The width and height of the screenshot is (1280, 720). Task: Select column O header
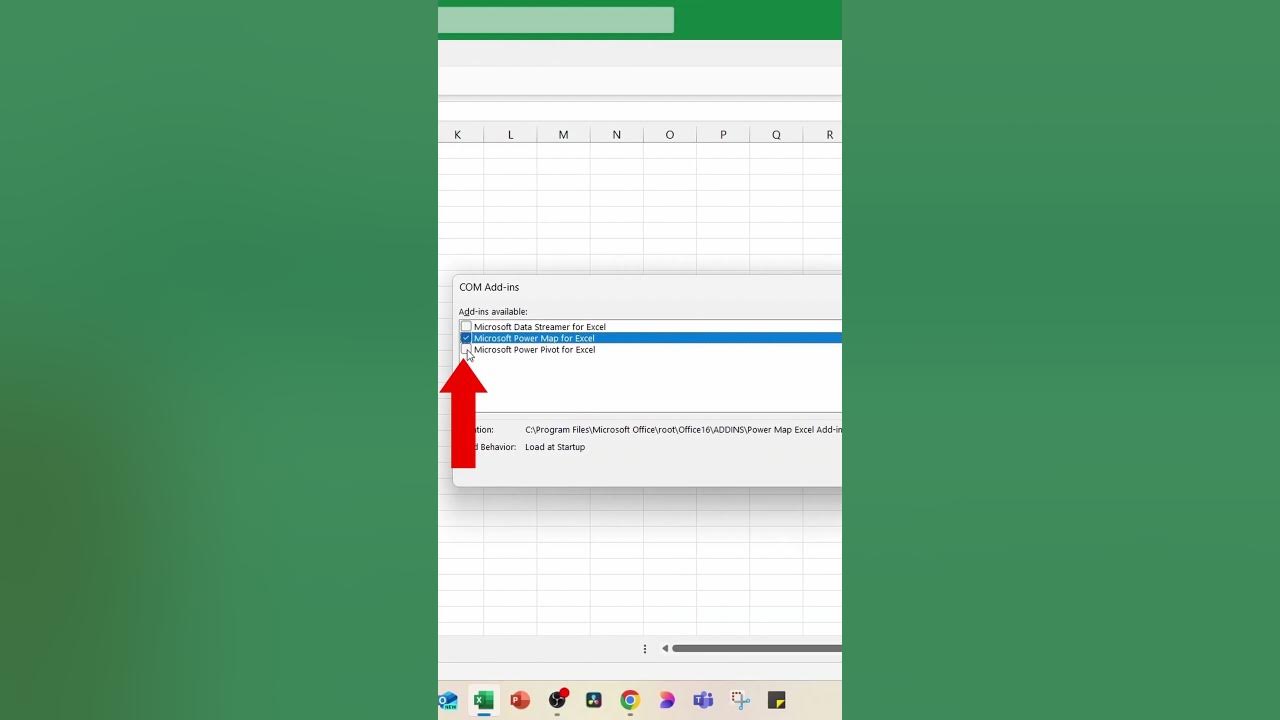669,135
